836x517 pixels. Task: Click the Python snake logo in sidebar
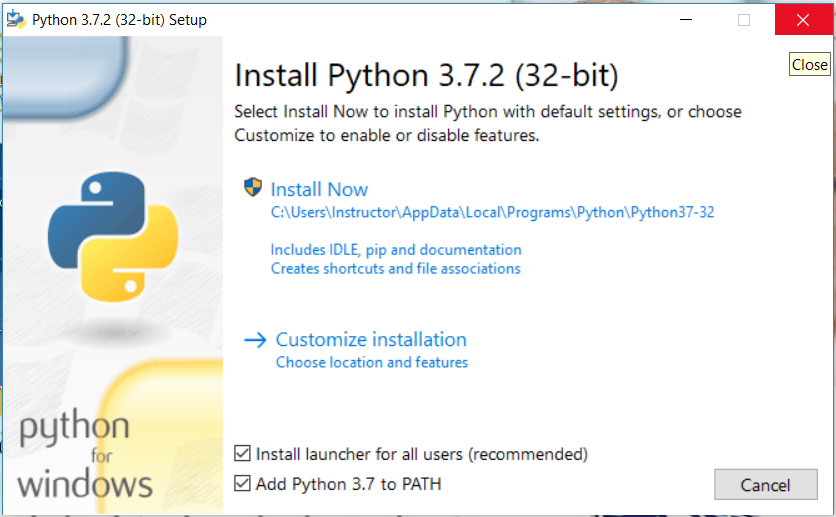tap(113, 237)
